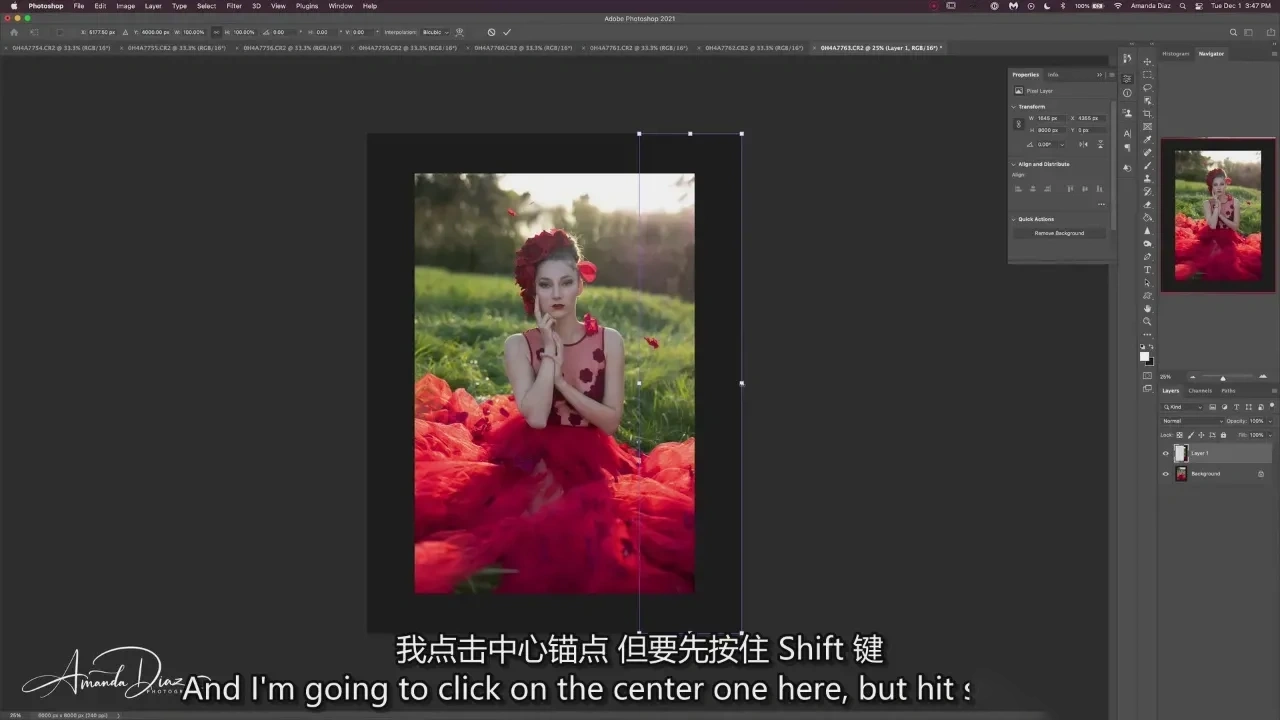The height and width of the screenshot is (720, 1280).
Task: Toggle lock transparent pixels in Layers
Action: (1179, 435)
